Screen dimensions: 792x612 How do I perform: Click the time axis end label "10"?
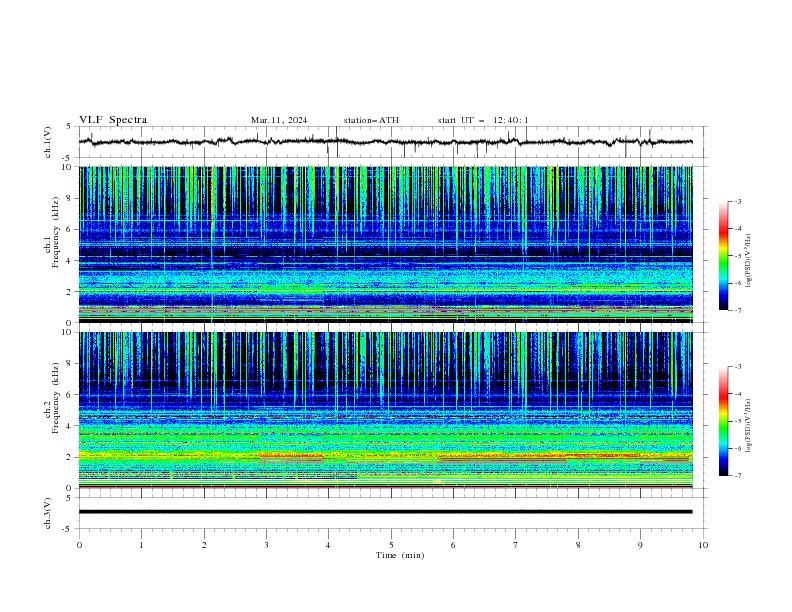703,545
